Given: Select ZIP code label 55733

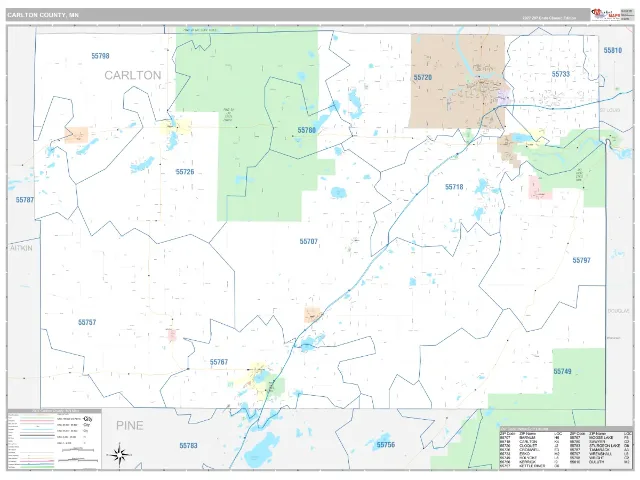Looking at the screenshot, I should [x=561, y=74].
